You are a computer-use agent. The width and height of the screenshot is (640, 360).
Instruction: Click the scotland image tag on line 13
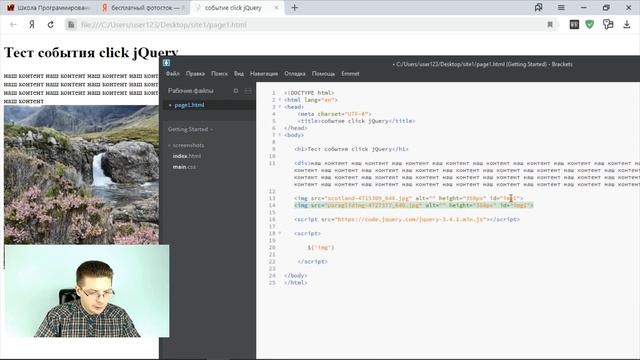409,198
